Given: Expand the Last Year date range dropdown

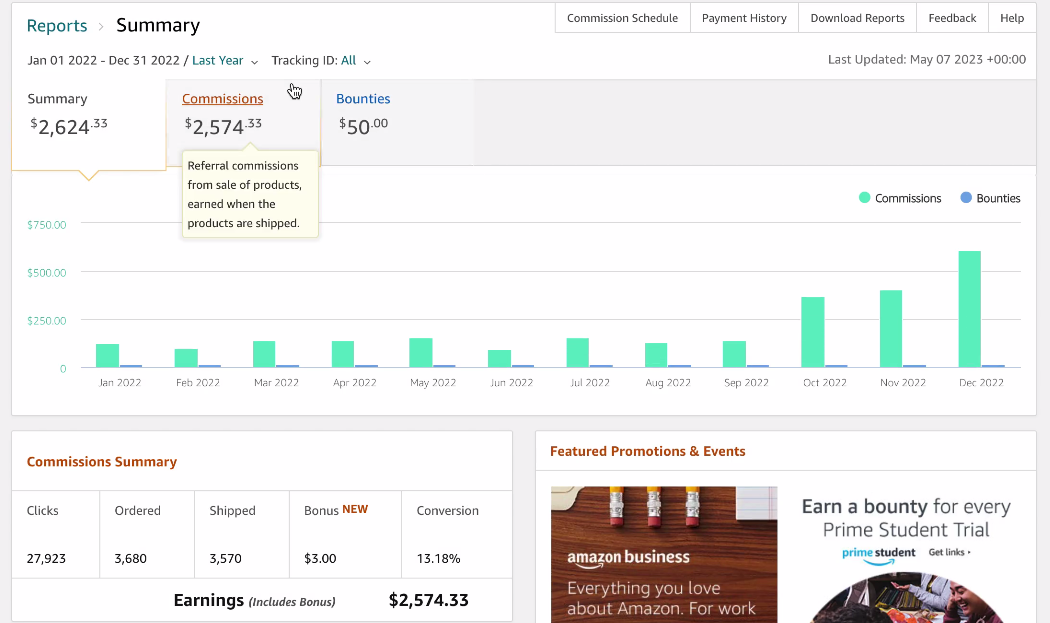Looking at the screenshot, I should (x=225, y=60).
